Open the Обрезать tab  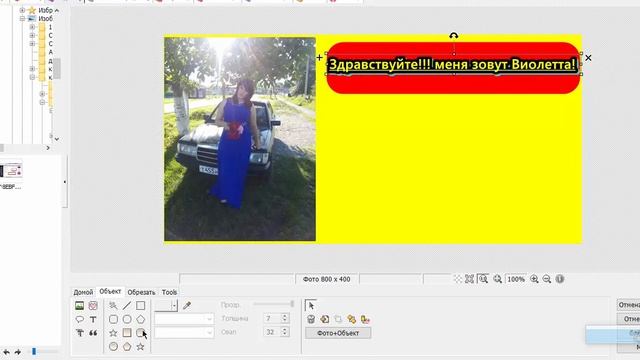pos(141,292)
